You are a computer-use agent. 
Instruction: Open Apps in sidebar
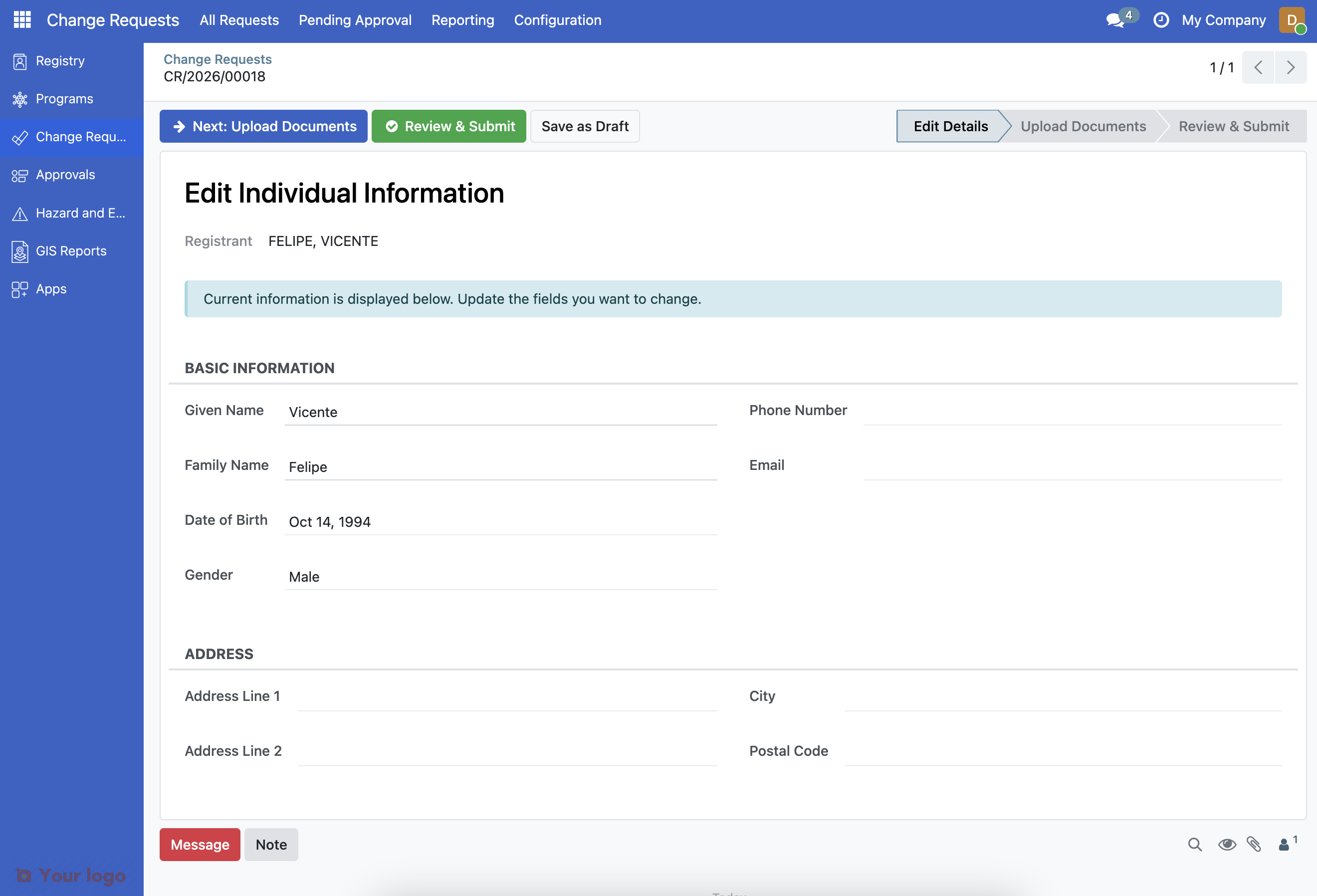71,289
